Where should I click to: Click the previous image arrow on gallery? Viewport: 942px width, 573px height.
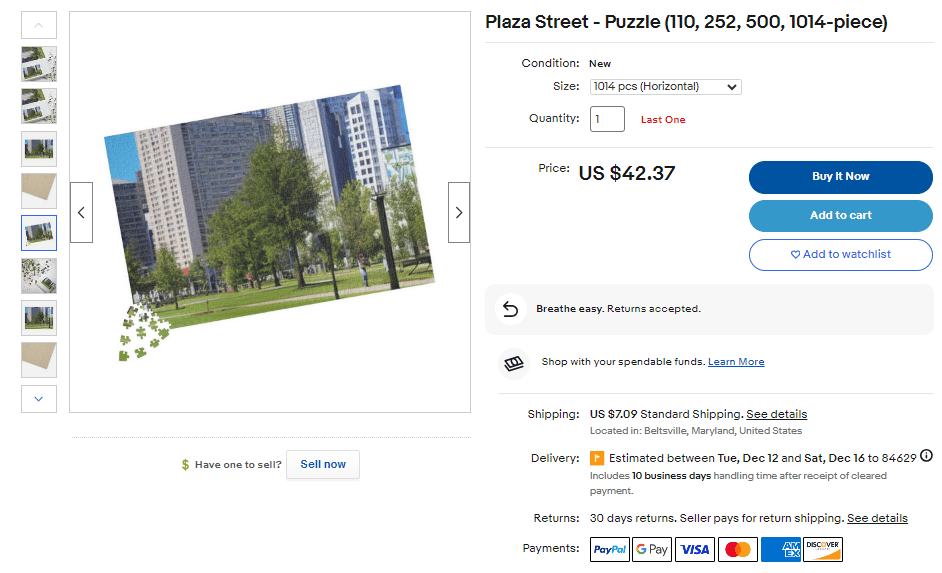(81, 212)
